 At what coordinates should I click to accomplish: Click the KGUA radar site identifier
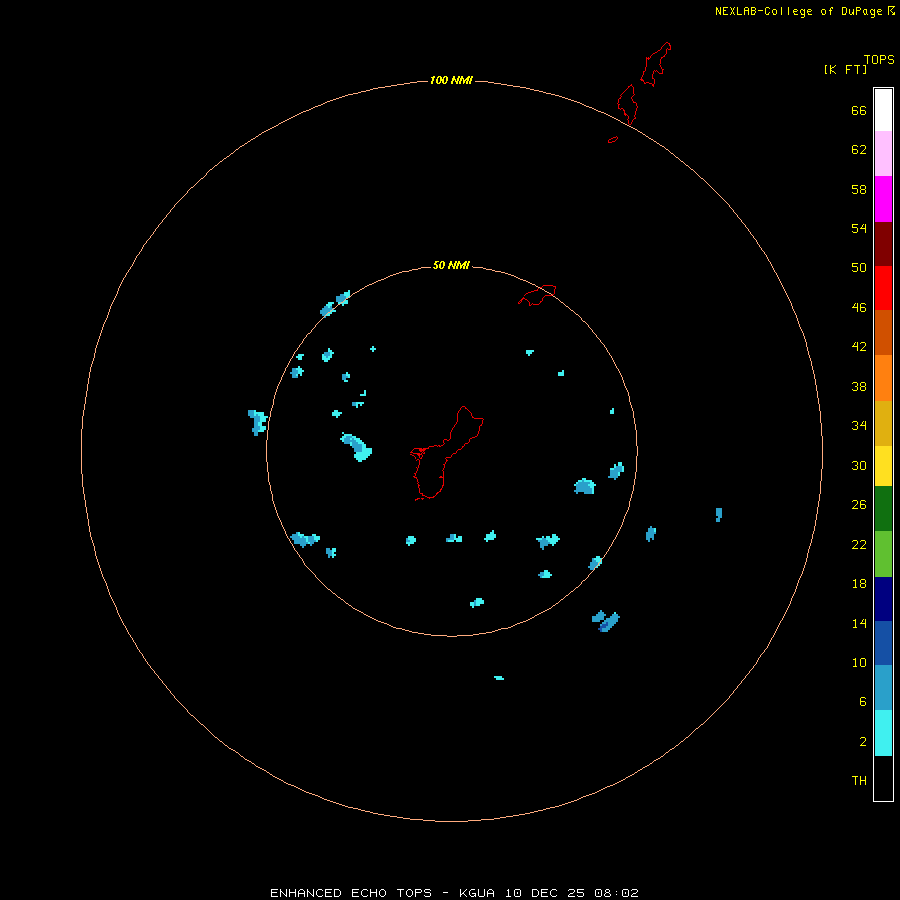coord(476,893)
